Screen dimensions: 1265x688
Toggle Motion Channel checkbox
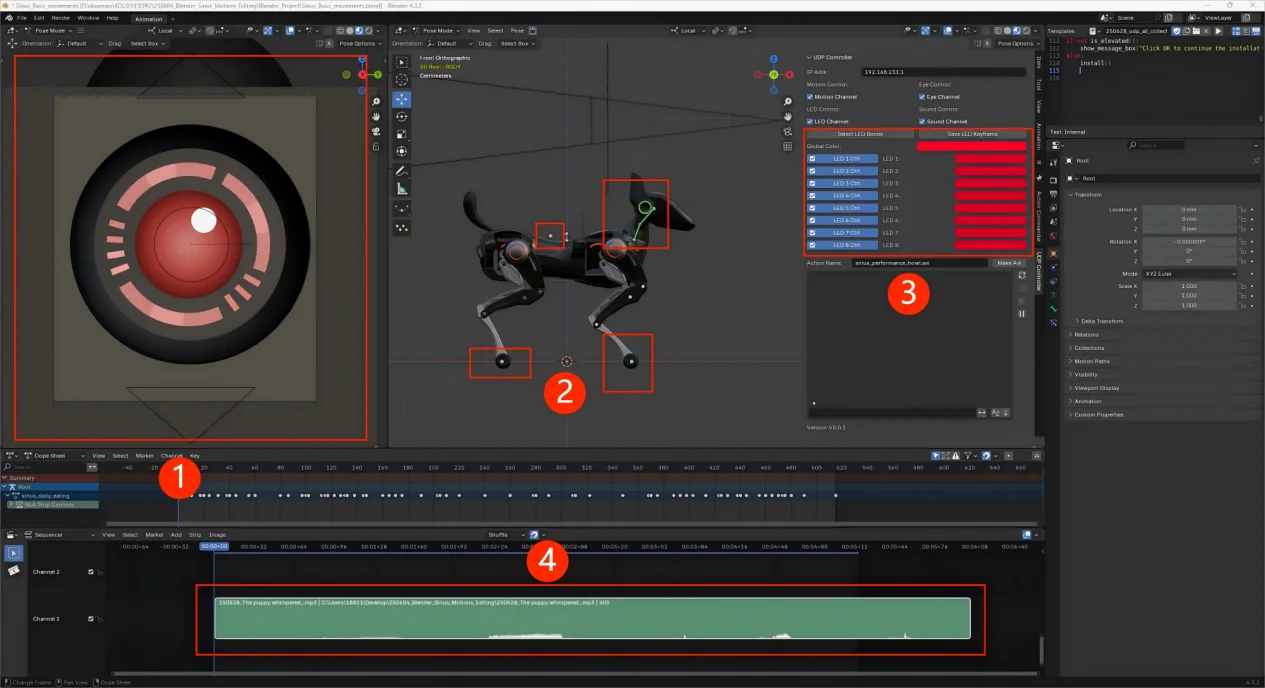(x=811, y=97)
